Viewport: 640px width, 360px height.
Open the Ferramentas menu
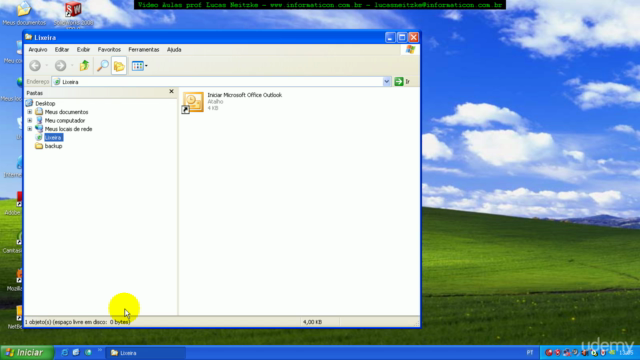coord(144,49)
